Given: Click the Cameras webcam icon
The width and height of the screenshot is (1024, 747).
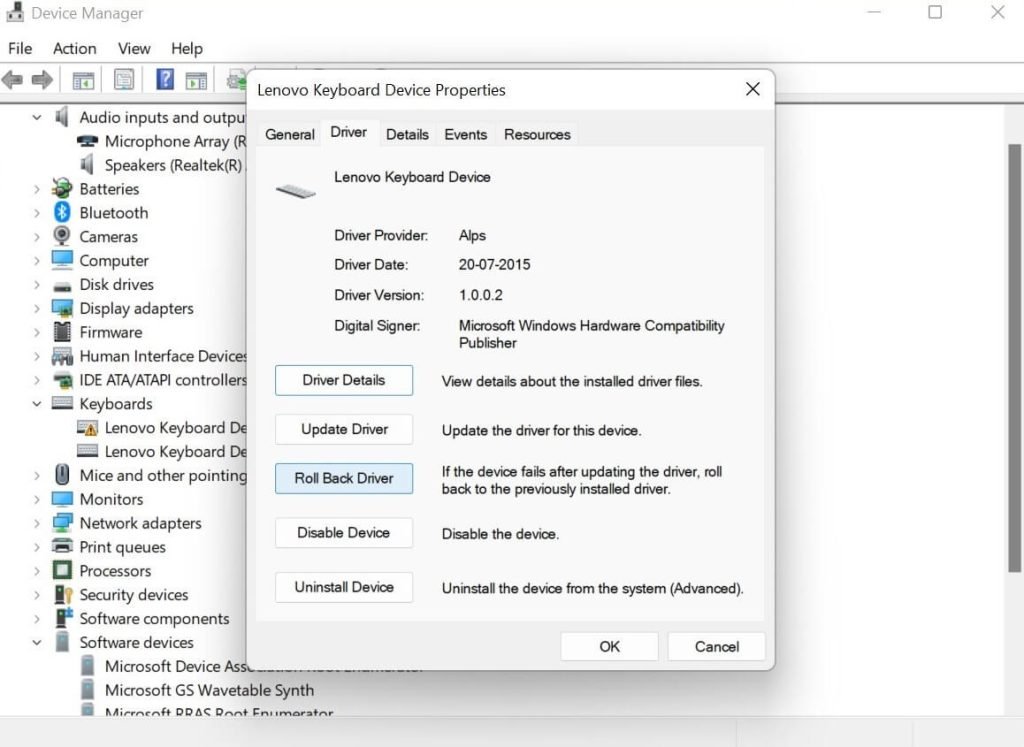Looking at the screenshot, I should [62, 236].
